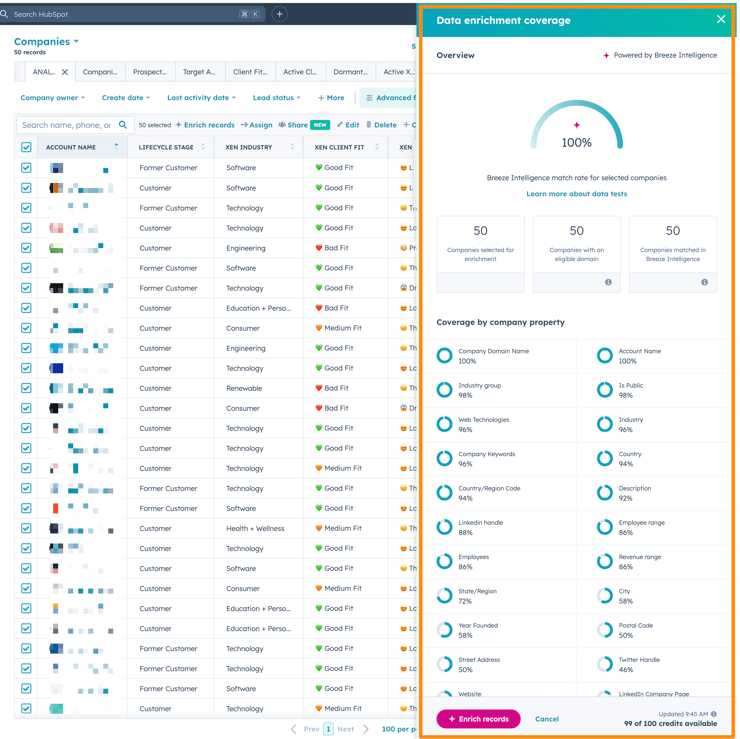
Task: Click Revenue range 86% coverage ring
Action: click(x=605, y=562)
